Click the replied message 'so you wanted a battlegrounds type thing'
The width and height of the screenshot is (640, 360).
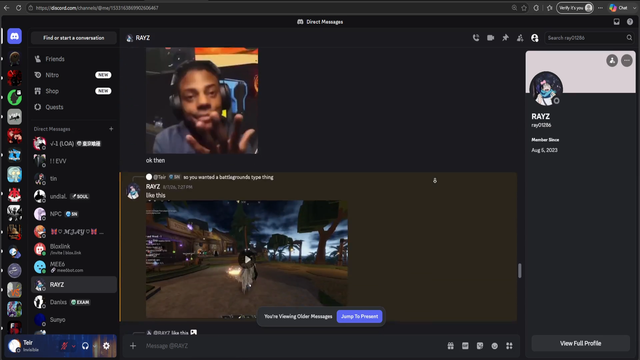pyautogui.click(x=228, y=177)
